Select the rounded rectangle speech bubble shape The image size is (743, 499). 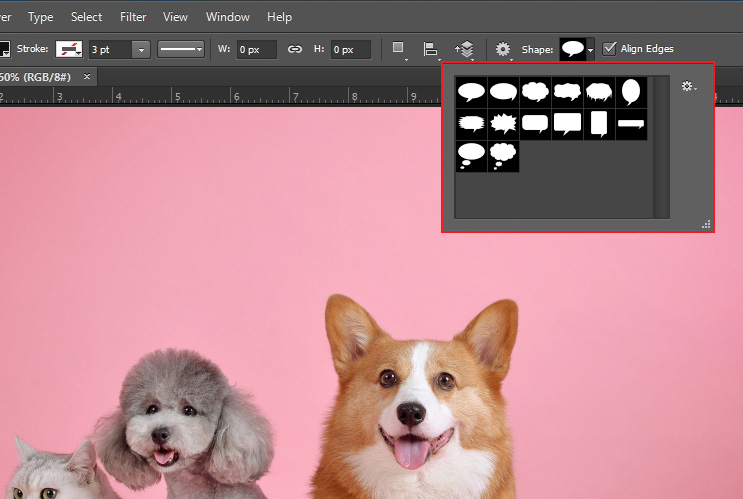coord(535,124)
